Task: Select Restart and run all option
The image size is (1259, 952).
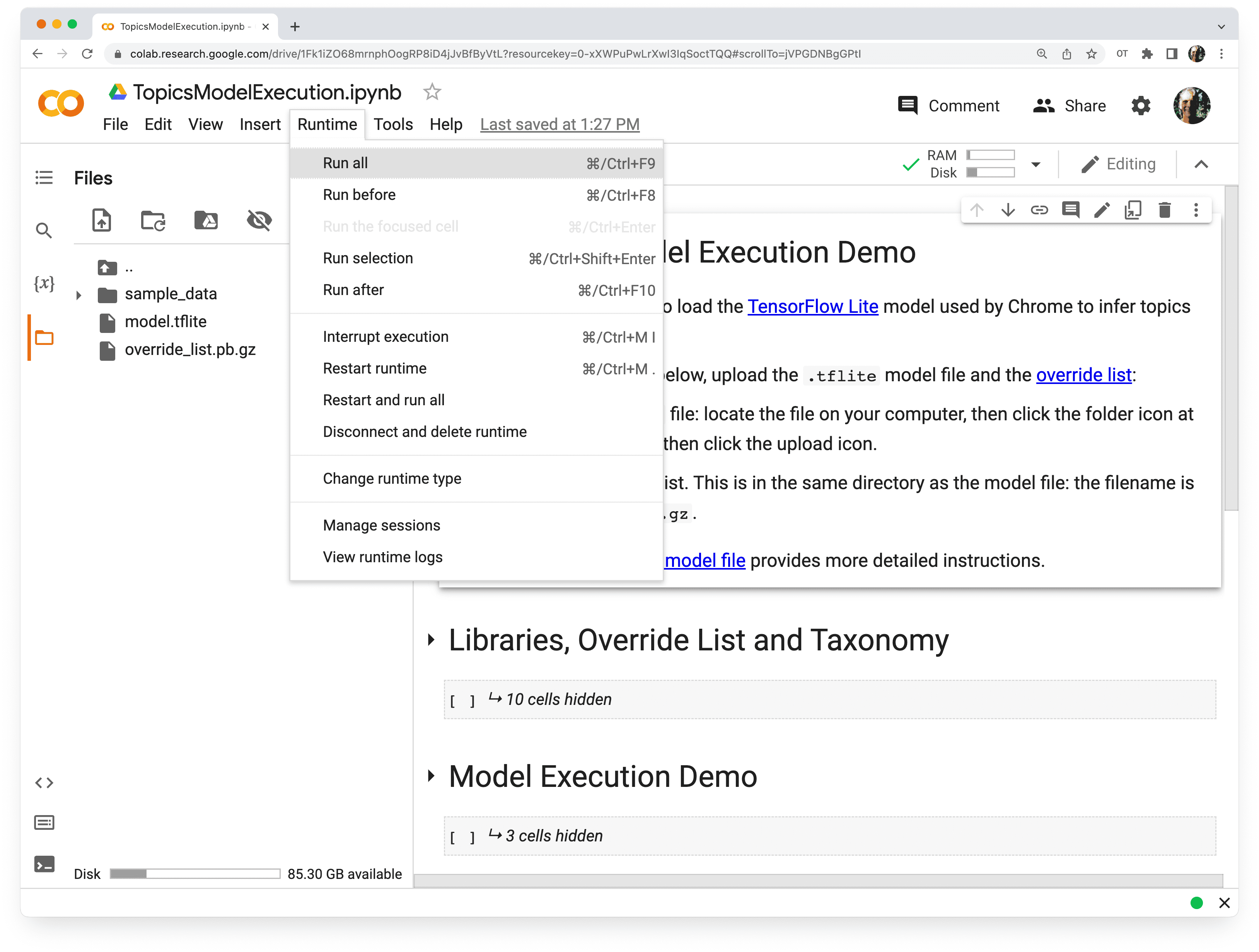Action: 383,400
